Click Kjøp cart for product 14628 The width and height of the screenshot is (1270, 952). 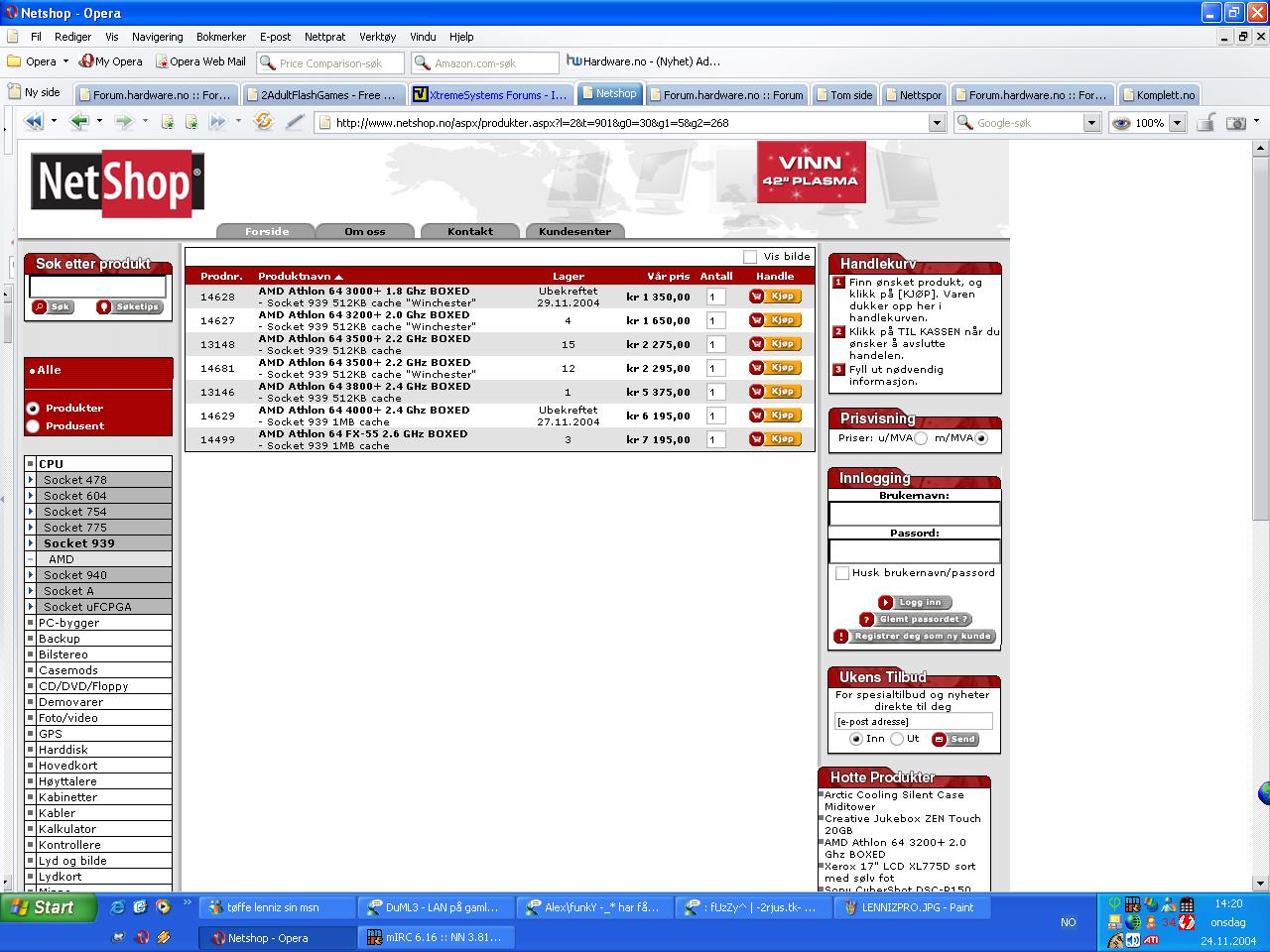pos(775,297)
